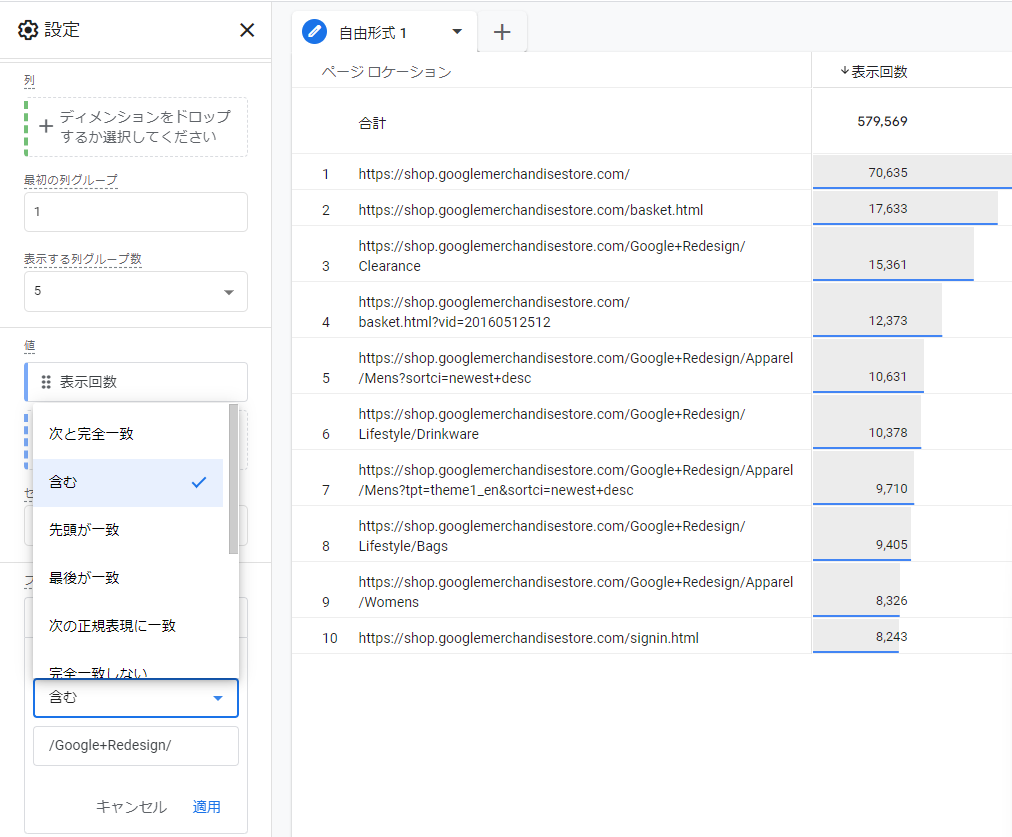This screenshot has height=837, width=1012.
Task: Click the match type list scrollbar
Action: coord(233,479)
